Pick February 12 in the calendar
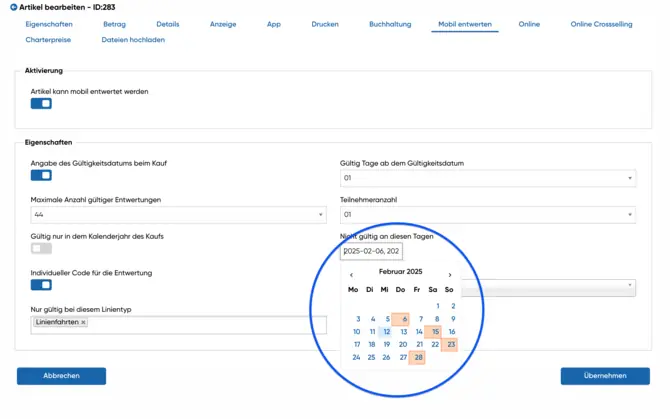 pyautogui.click(x=386, y=332)
